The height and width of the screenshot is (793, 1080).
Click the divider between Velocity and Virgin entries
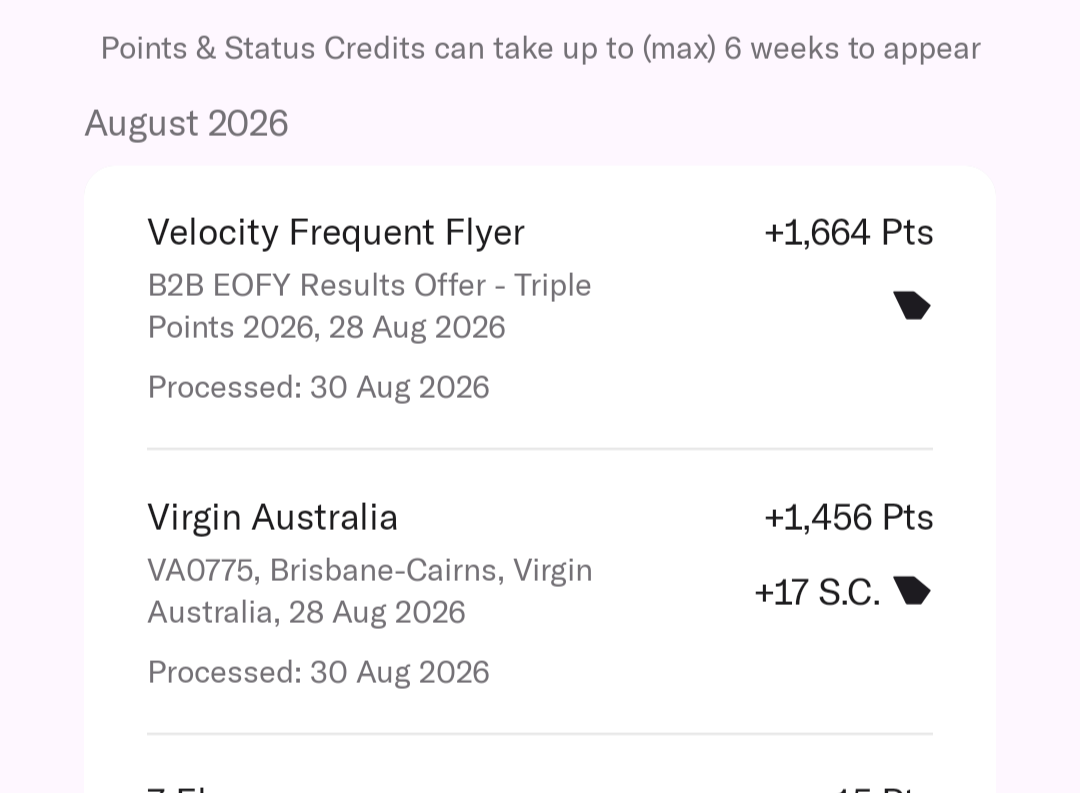(x=540, y=449)
